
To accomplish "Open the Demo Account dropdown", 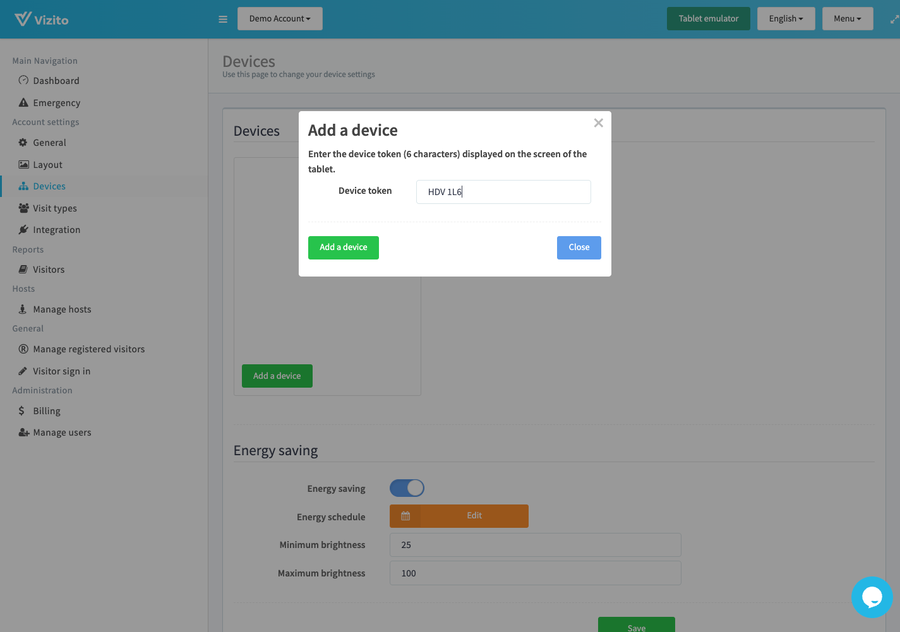I will pos(279,18).
